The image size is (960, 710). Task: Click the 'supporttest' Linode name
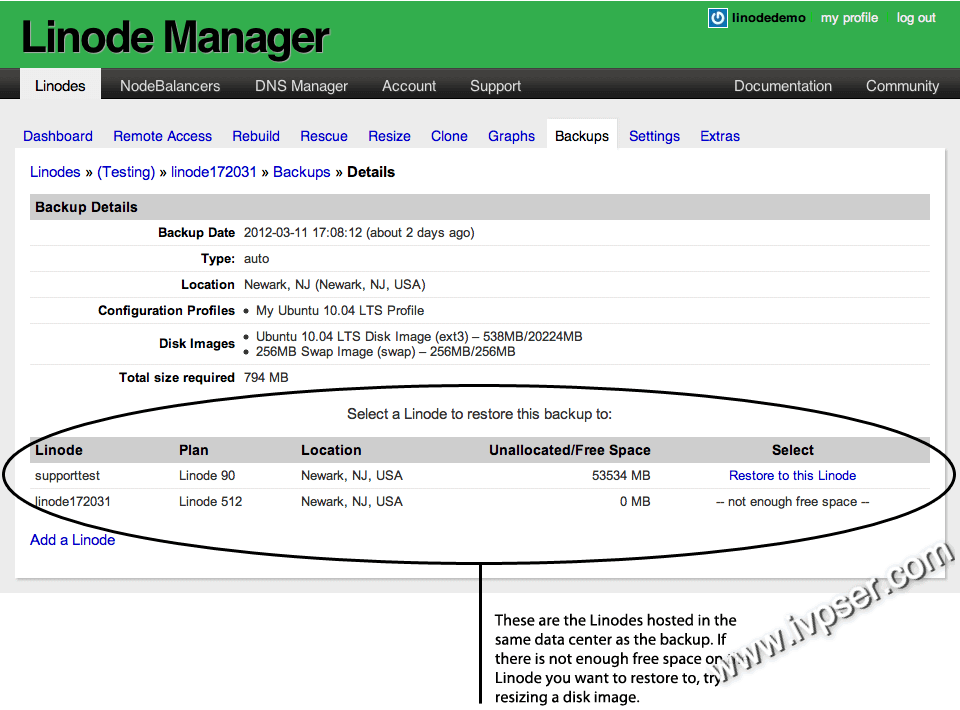coord(67,476)
